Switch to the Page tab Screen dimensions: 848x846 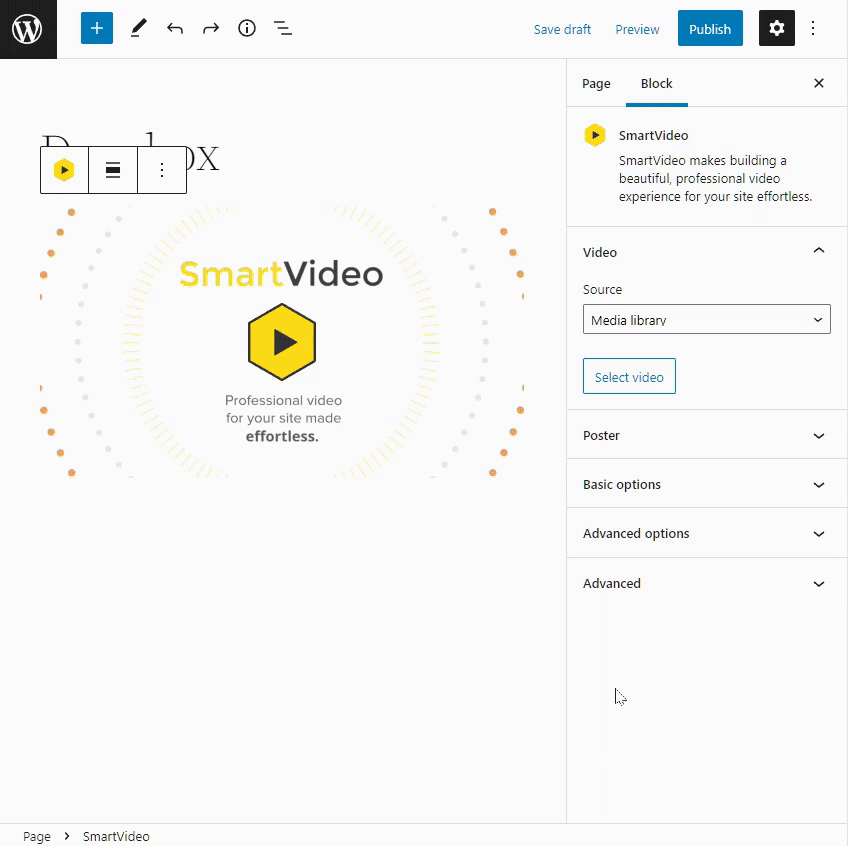[596, 83]
